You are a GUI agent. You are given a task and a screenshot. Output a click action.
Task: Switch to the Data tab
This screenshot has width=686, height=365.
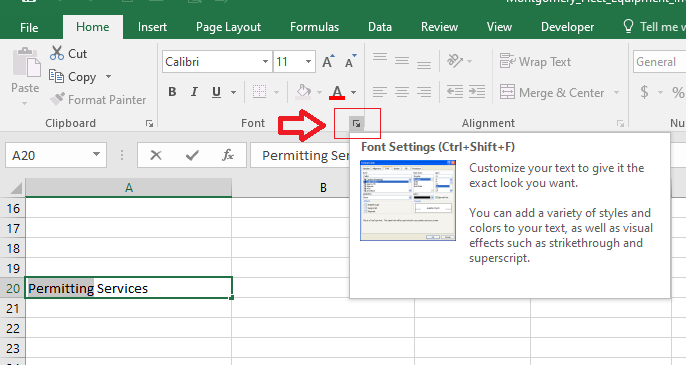380,27
